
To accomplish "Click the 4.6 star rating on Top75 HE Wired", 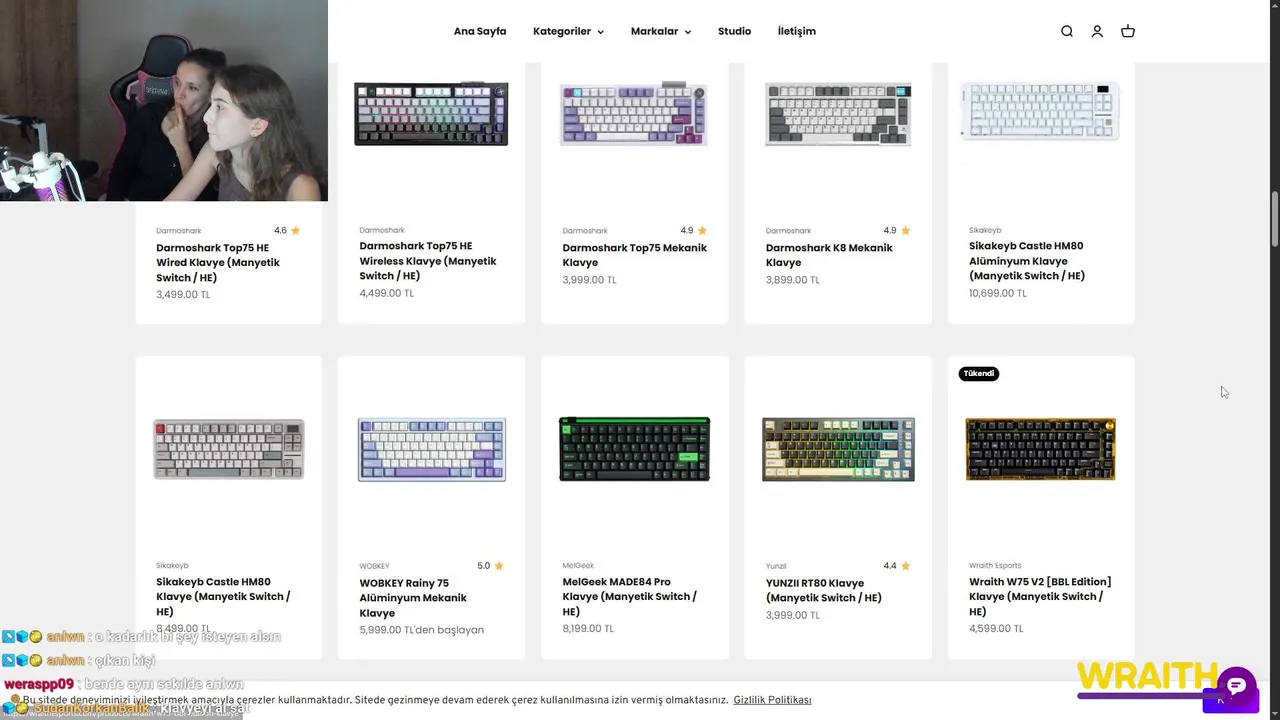I will click(287, 230).
